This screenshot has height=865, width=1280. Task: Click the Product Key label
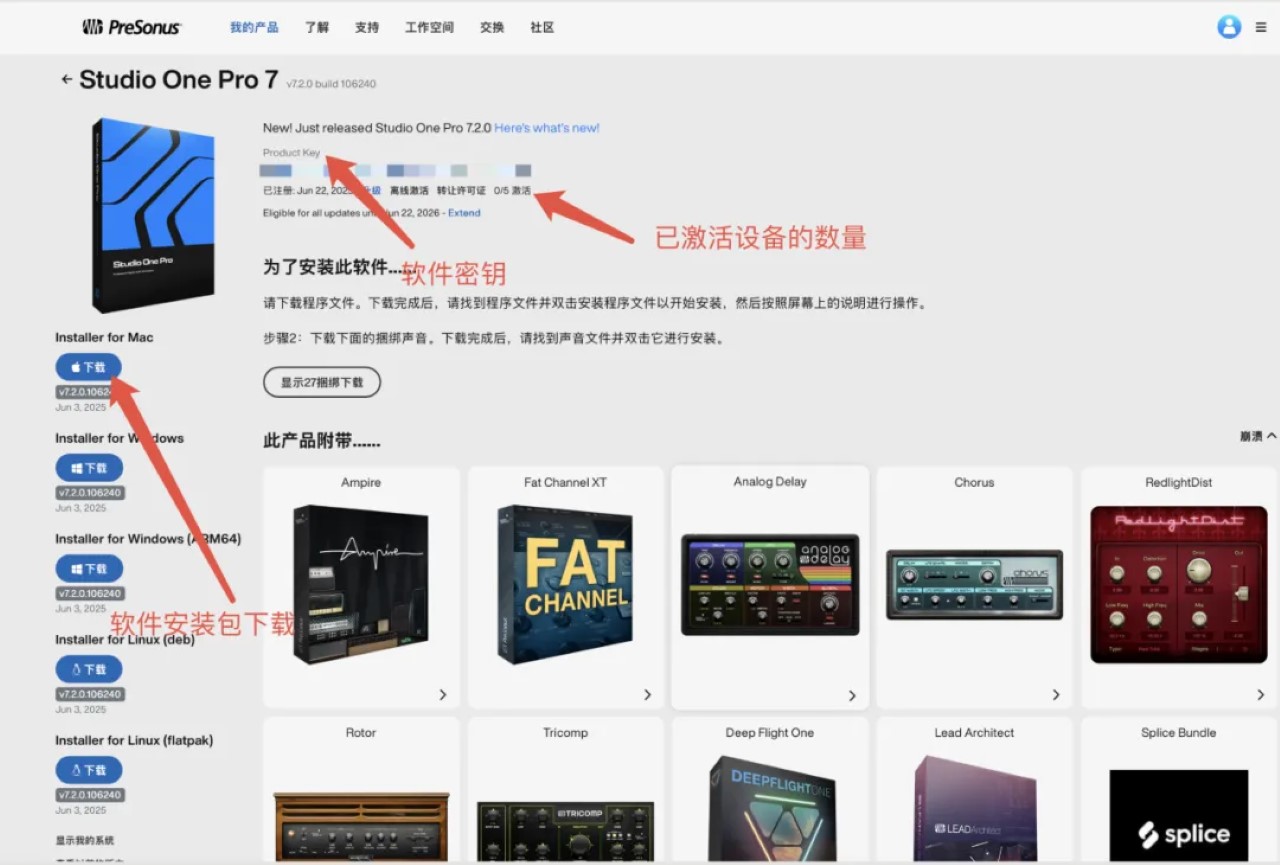click(x=291, y=153)
